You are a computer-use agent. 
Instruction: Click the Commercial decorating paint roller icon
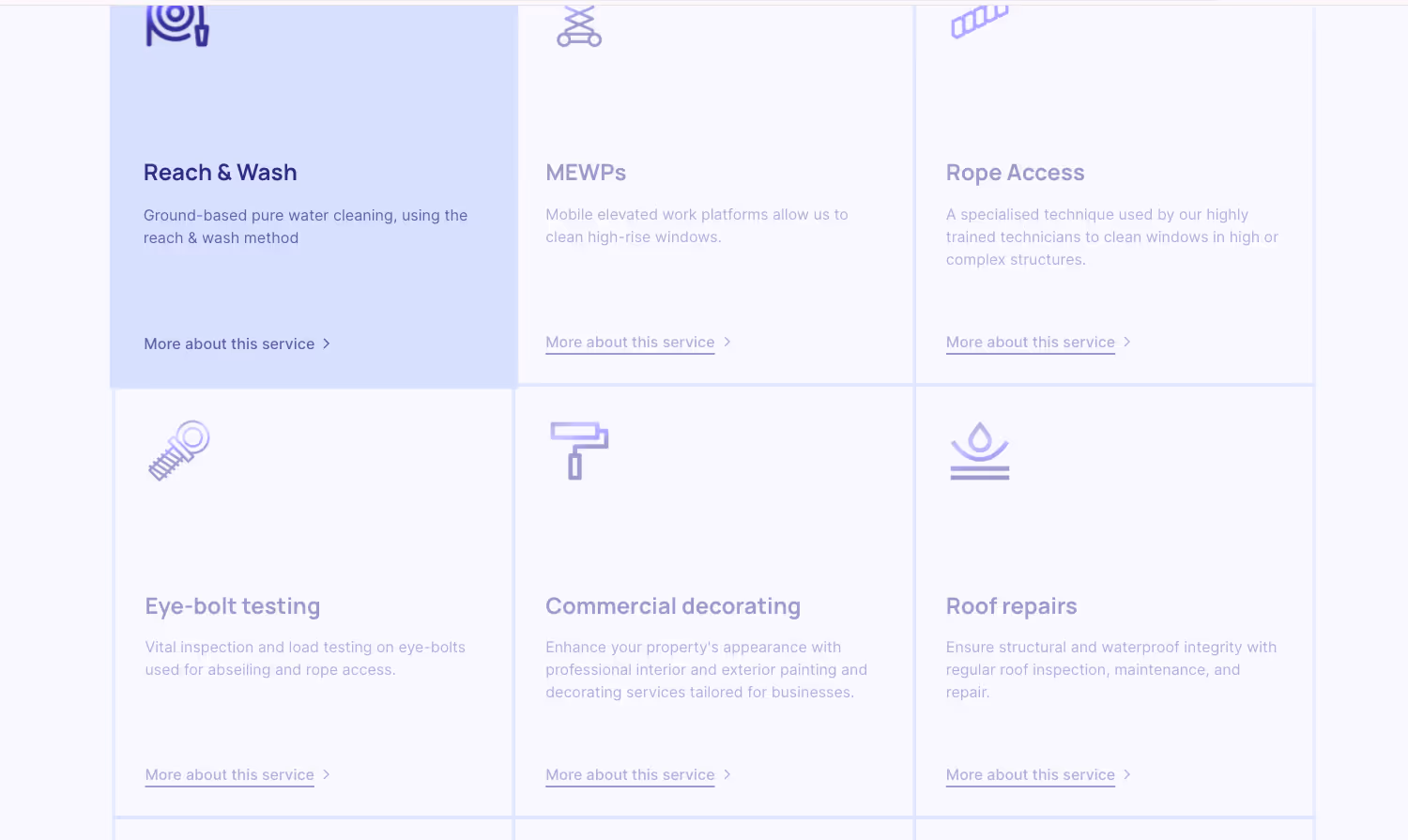[579, 451]
